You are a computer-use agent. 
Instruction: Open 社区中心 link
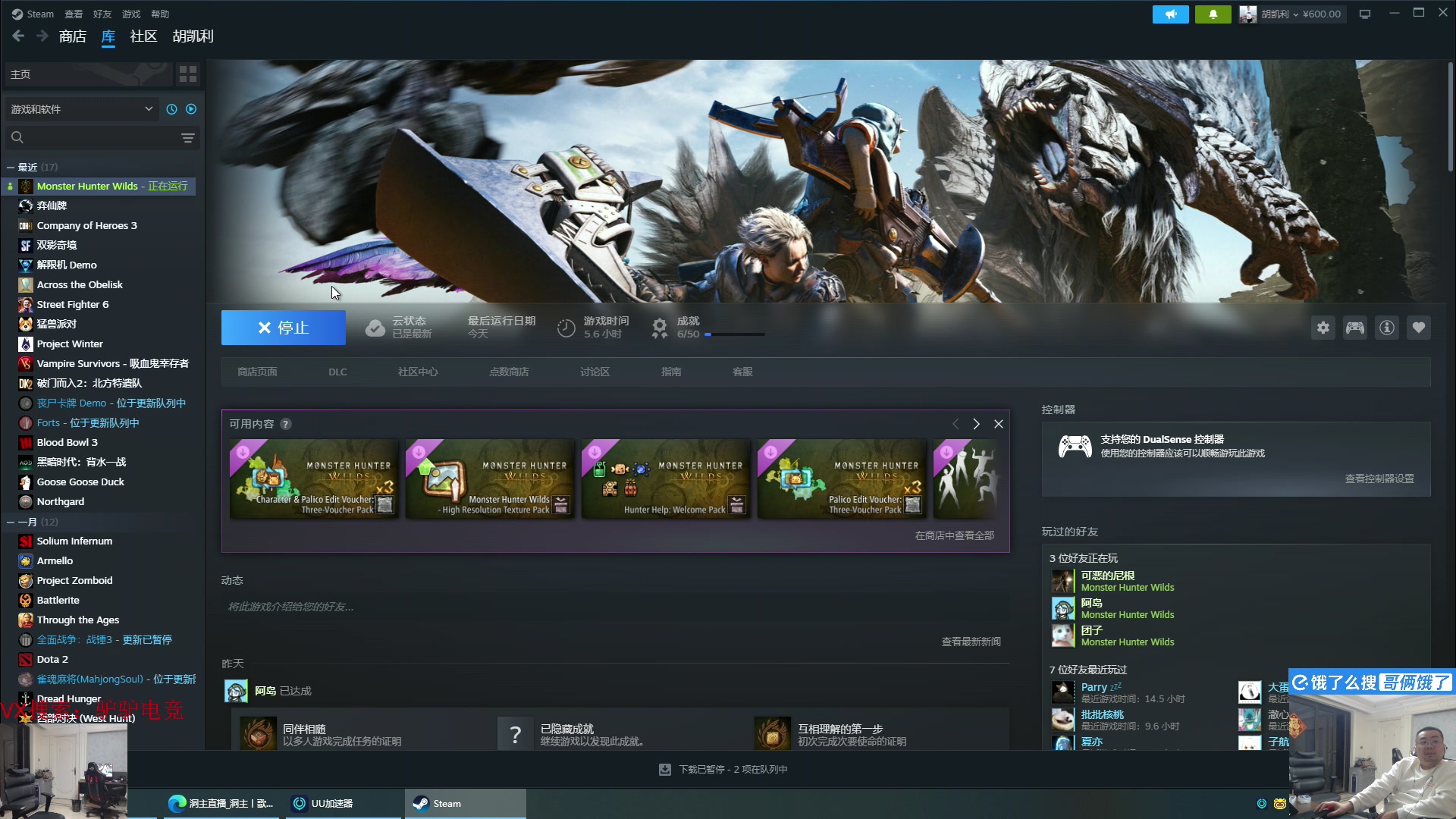point(418,372)
